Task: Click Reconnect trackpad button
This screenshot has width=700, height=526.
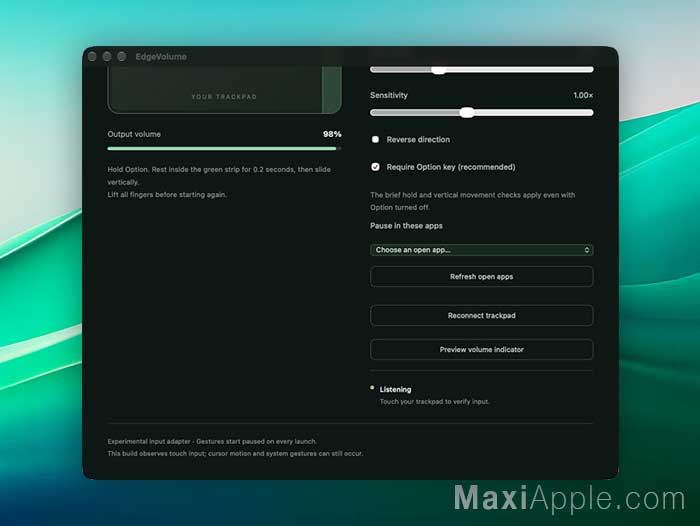Action: (x=481, y=316)
